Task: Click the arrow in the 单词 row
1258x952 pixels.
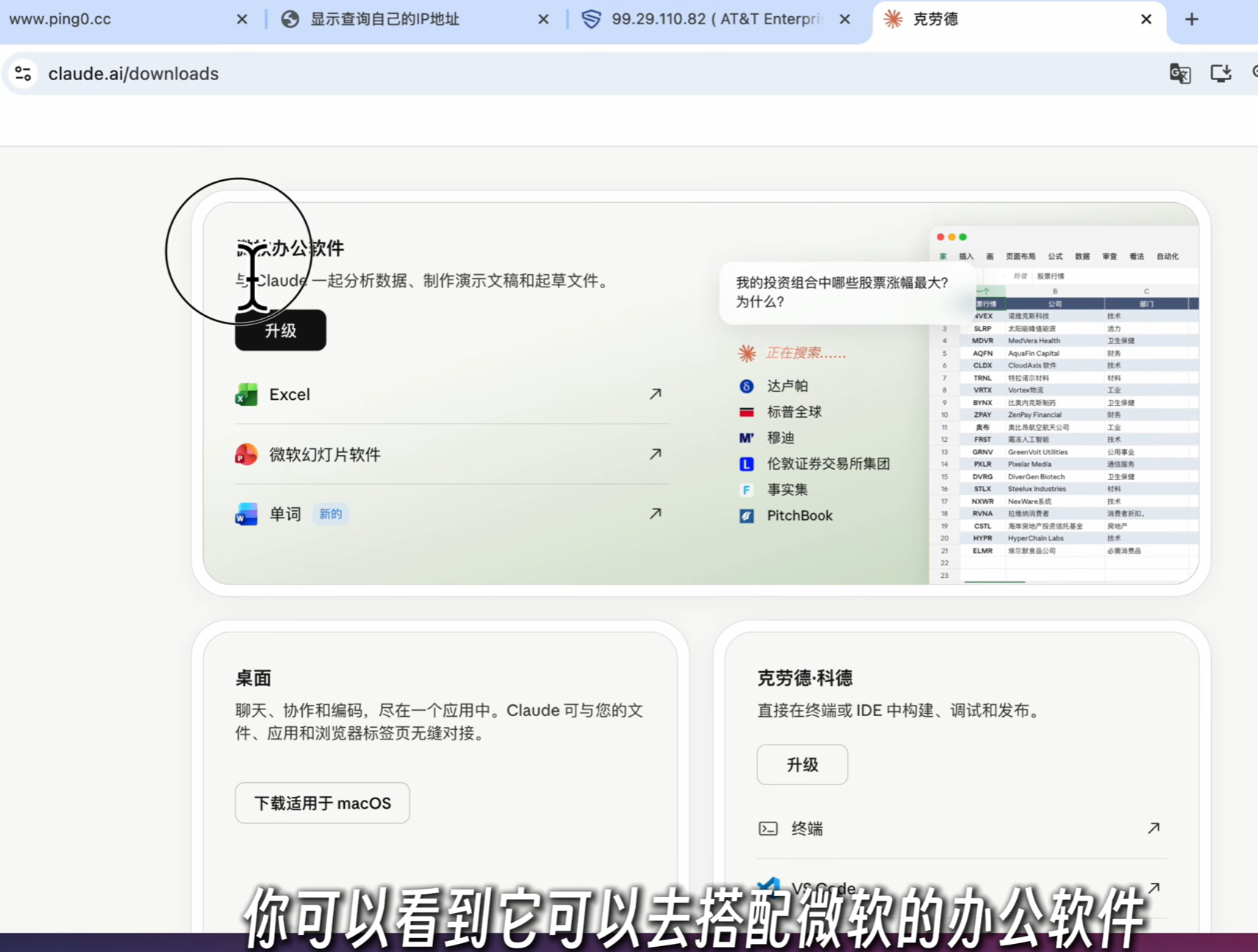Action: tap(655, 513)
